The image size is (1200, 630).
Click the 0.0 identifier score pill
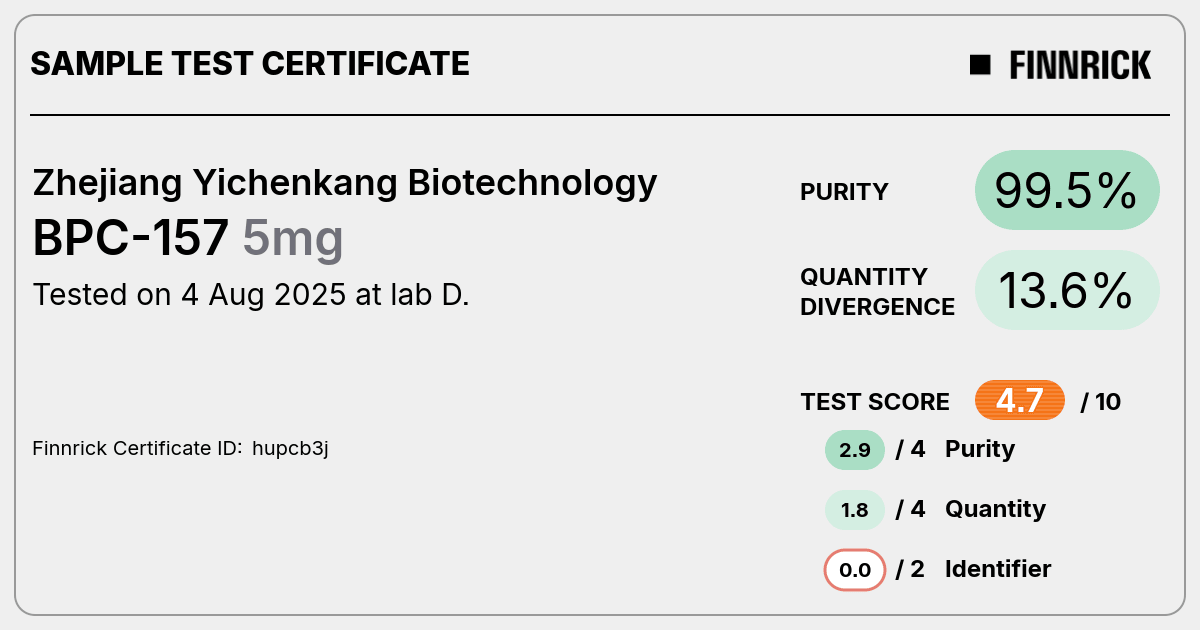pyautogui.click(x=855, y=570)
